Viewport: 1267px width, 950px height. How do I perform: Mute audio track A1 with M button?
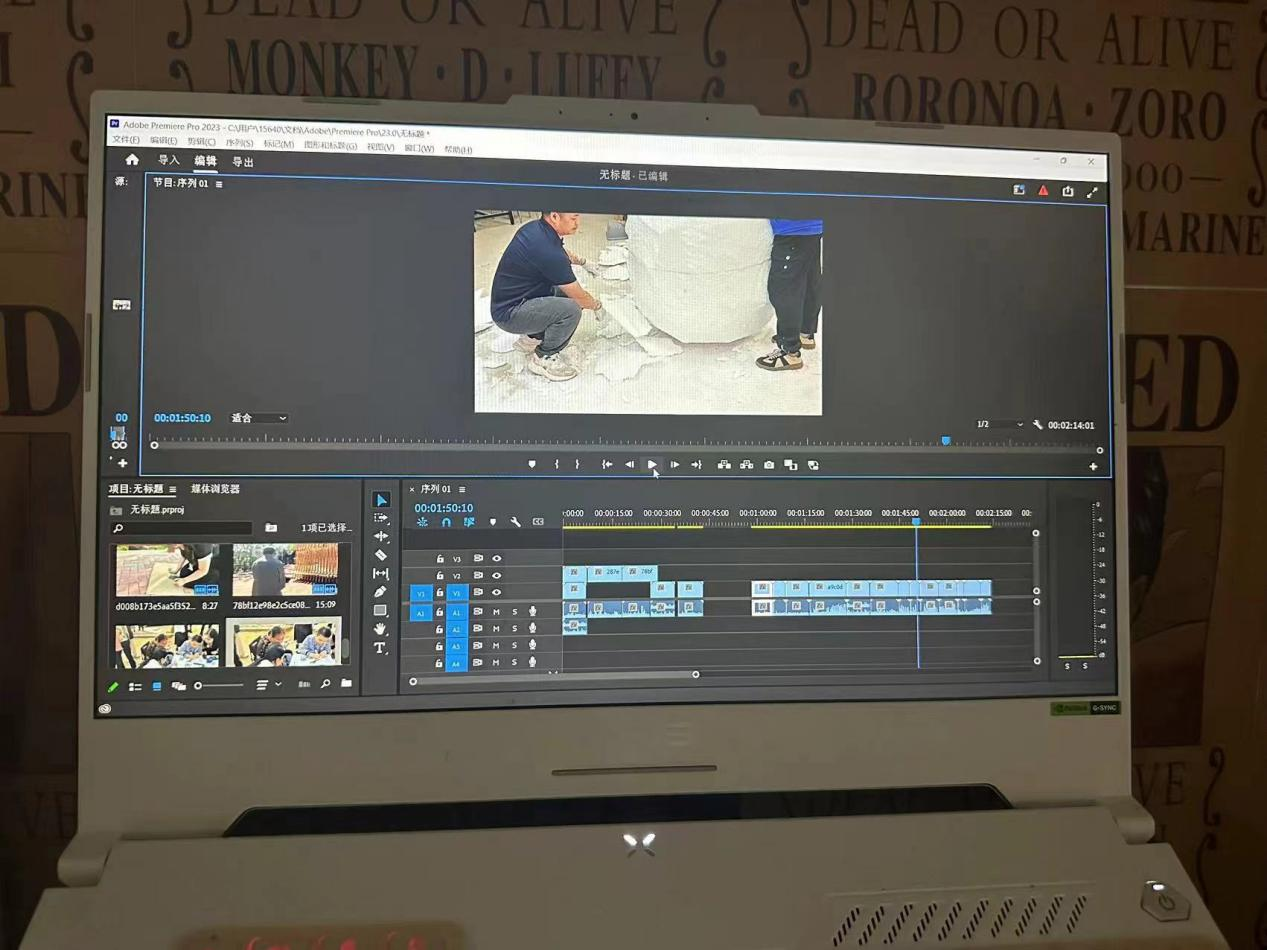[496, 611]
